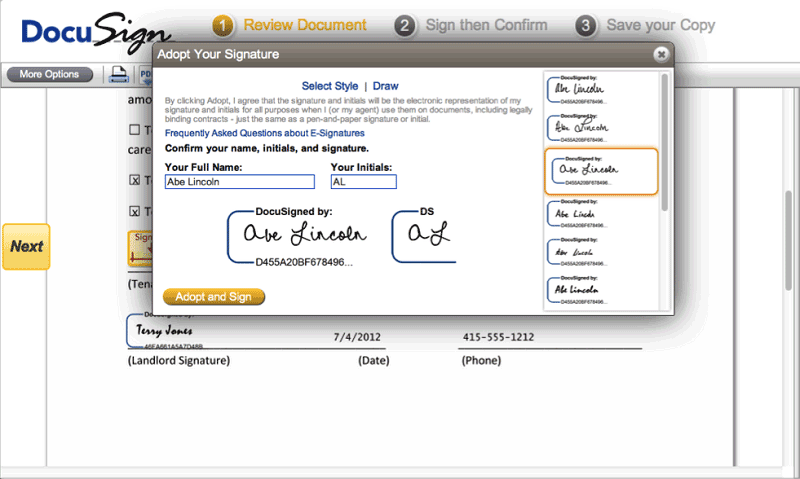Click the Terry Jones landlord signature
800x479 pixels.
(x=164, y=331)
